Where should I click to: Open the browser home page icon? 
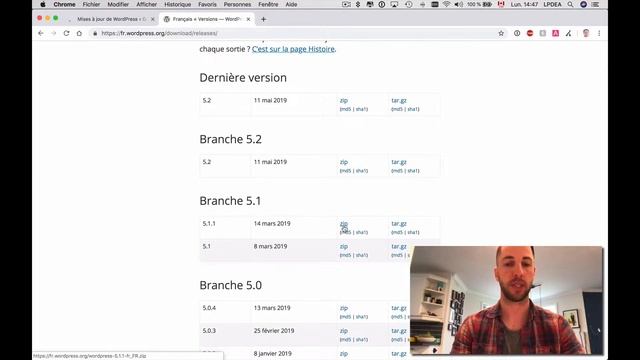(x=79, y=33)
